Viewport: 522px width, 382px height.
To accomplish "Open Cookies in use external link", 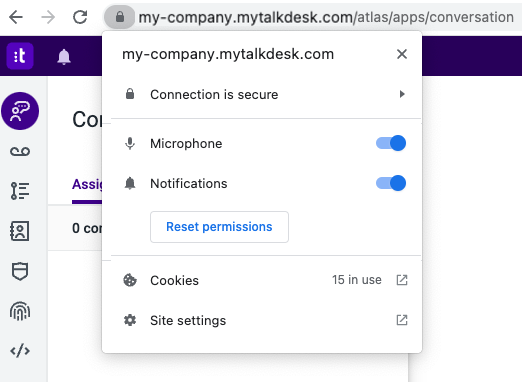I will 402,280.
